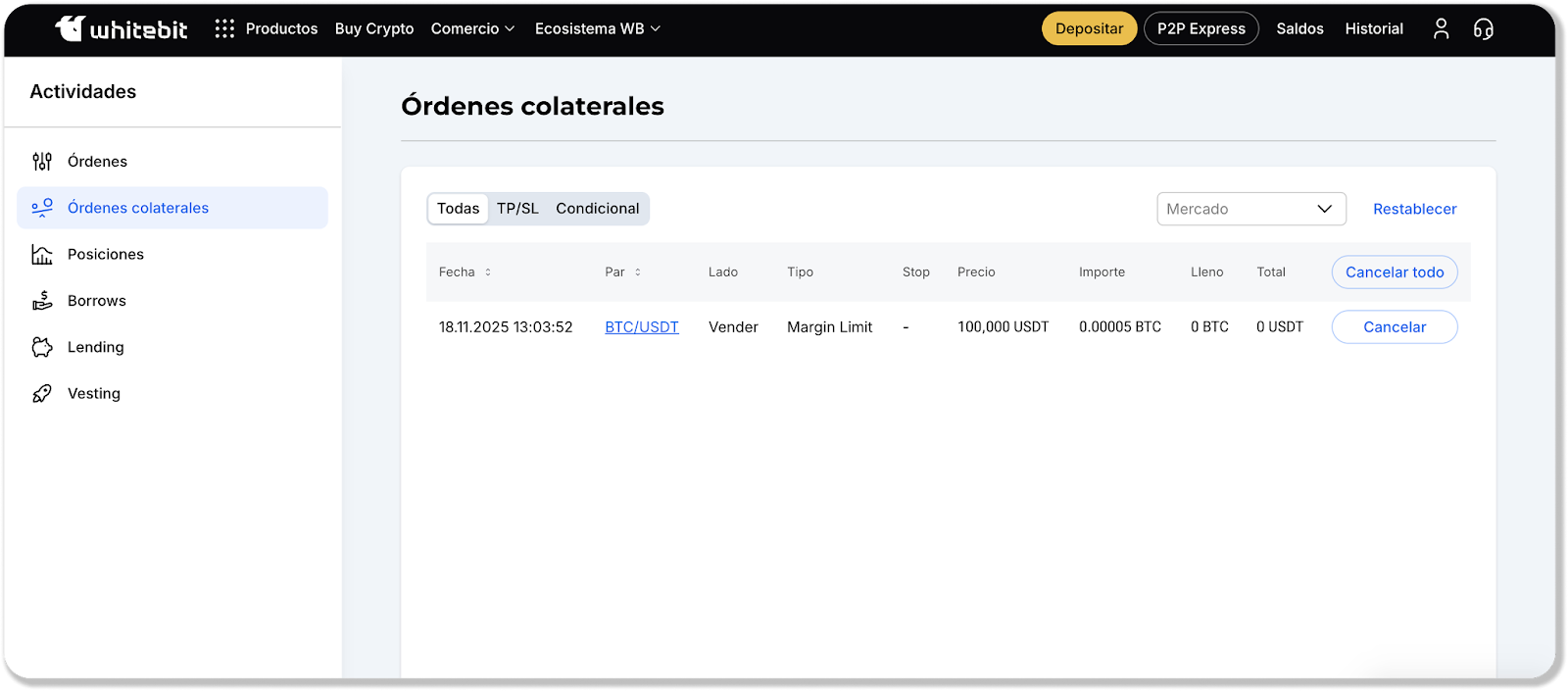This screenshot has width=1568, height=691.
Task: Click the Borrows hand-with-dollar icon
Action: click(42, 301)
